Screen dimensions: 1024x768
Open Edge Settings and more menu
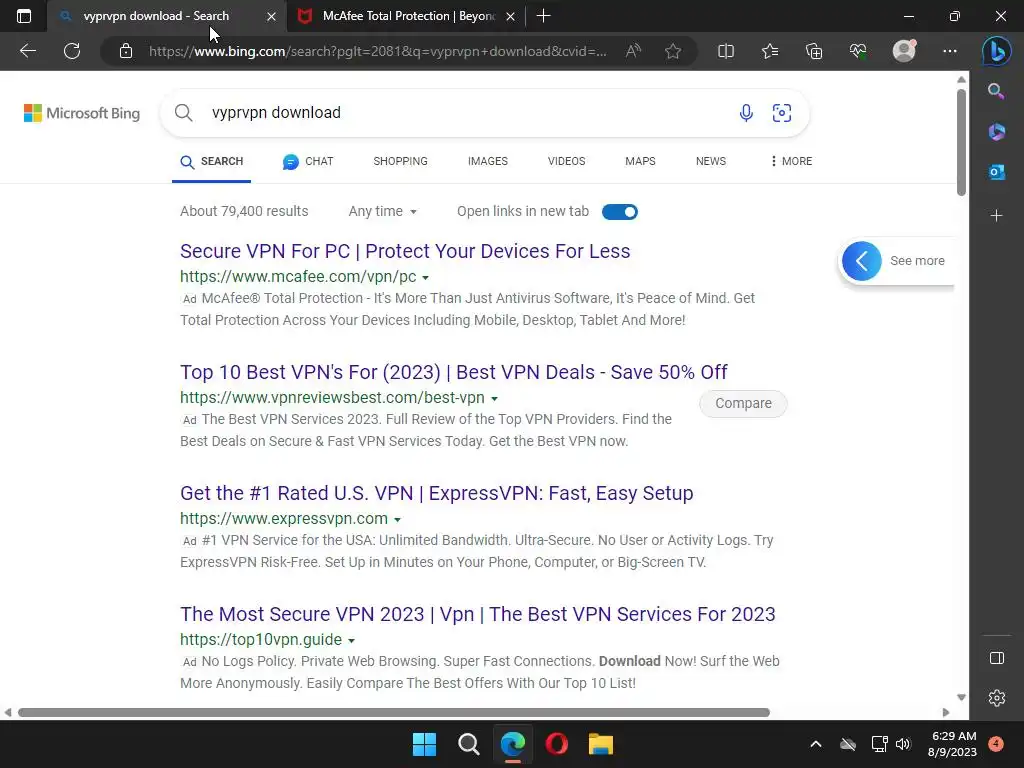point(950,51)
